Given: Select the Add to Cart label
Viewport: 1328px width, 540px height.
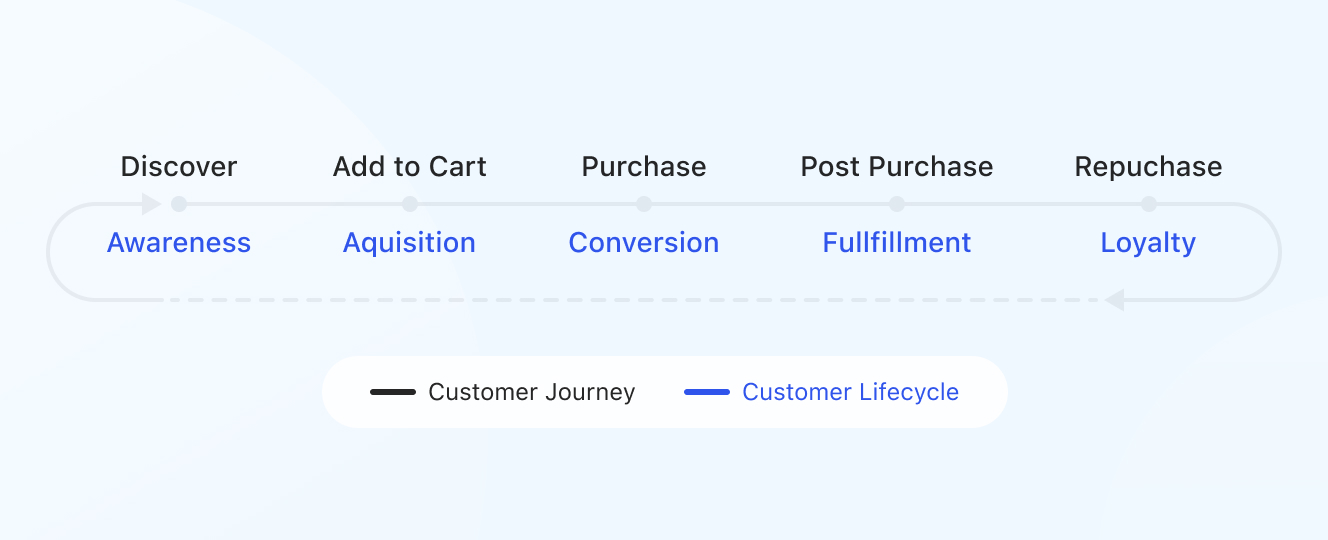Looking at the screenshot, I should (x=410, y=166).
